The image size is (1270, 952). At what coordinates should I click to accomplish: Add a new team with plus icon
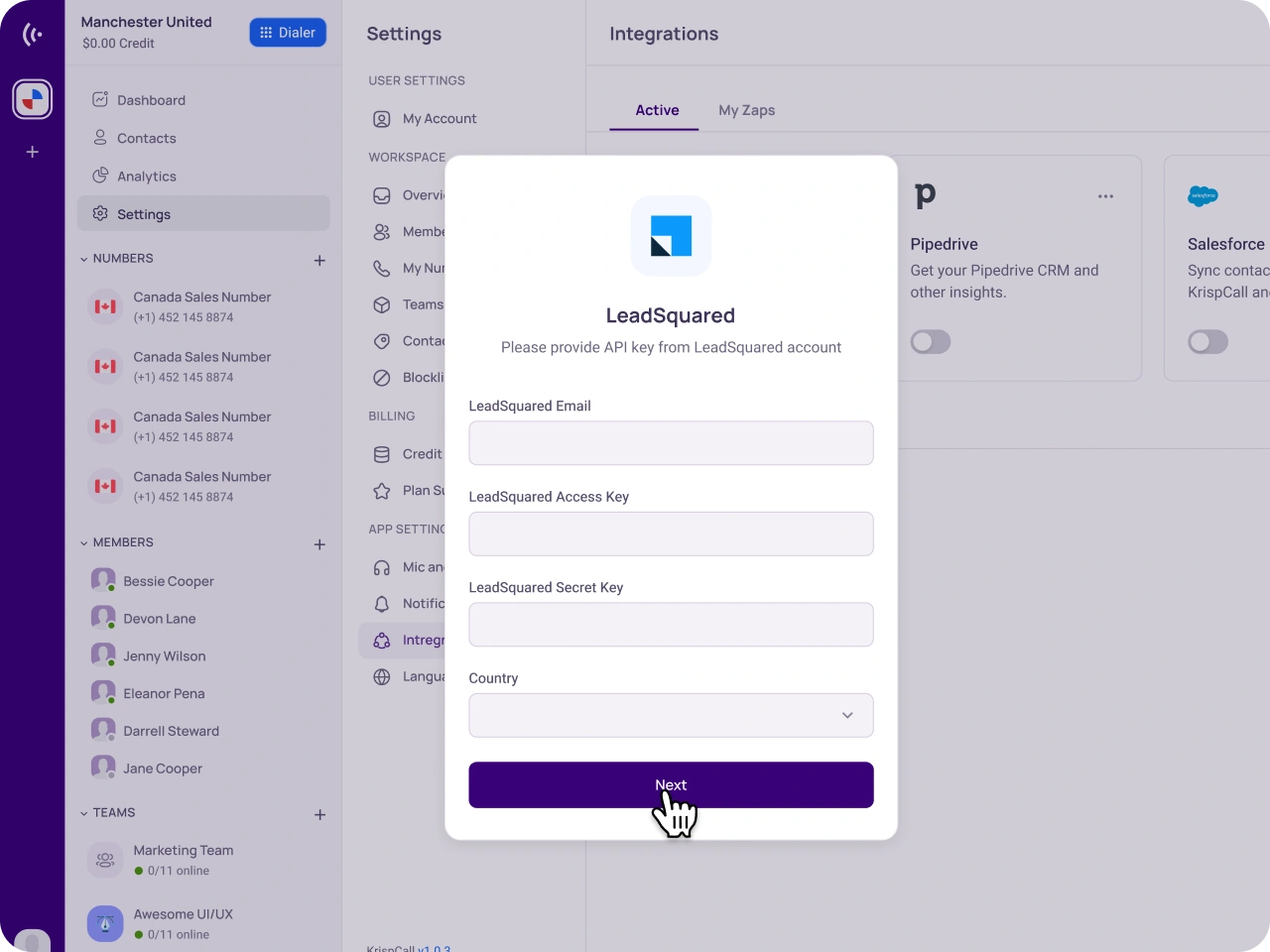[x=319, y=814]
